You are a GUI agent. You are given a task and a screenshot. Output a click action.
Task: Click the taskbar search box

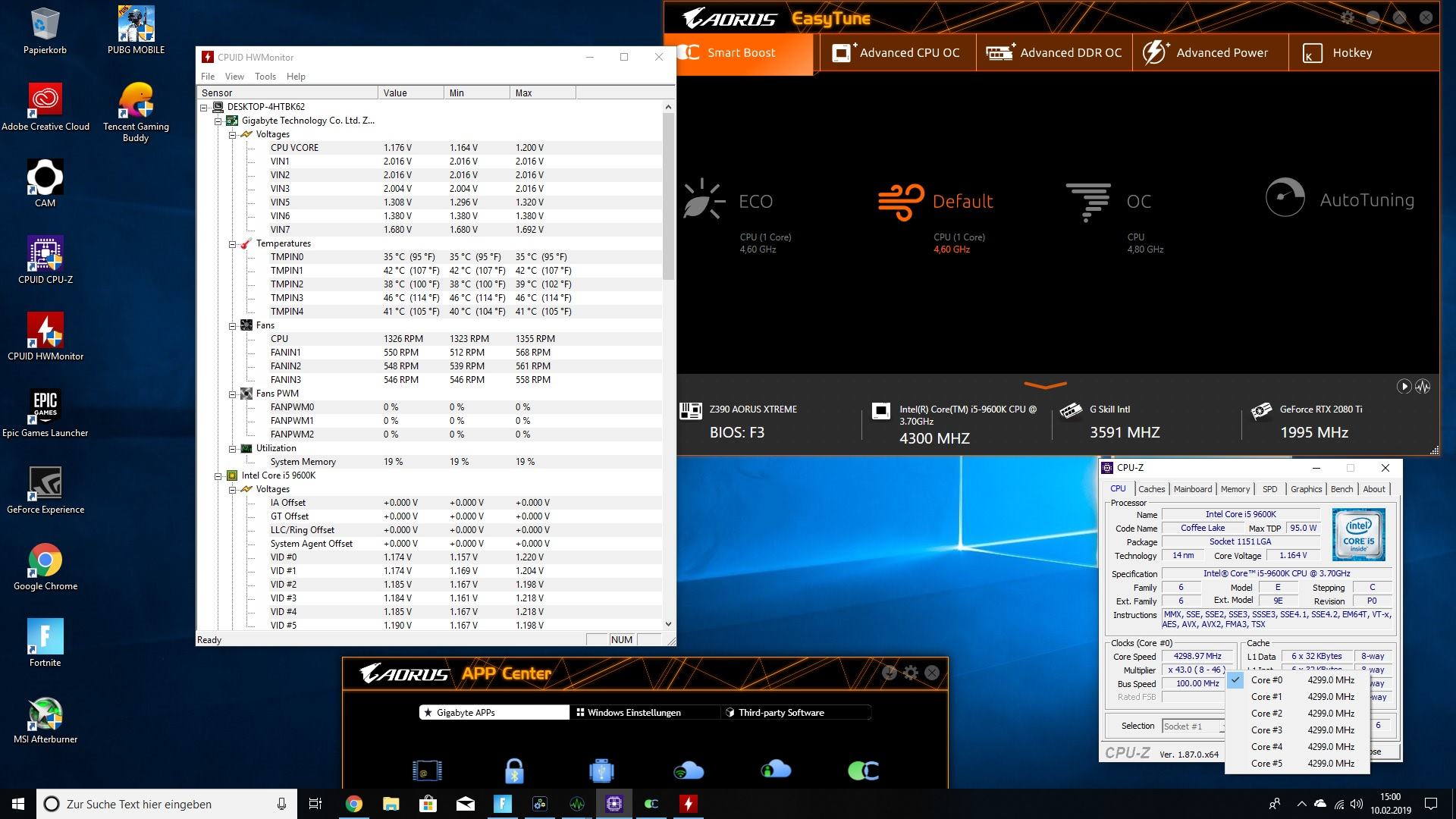point(167,804)
